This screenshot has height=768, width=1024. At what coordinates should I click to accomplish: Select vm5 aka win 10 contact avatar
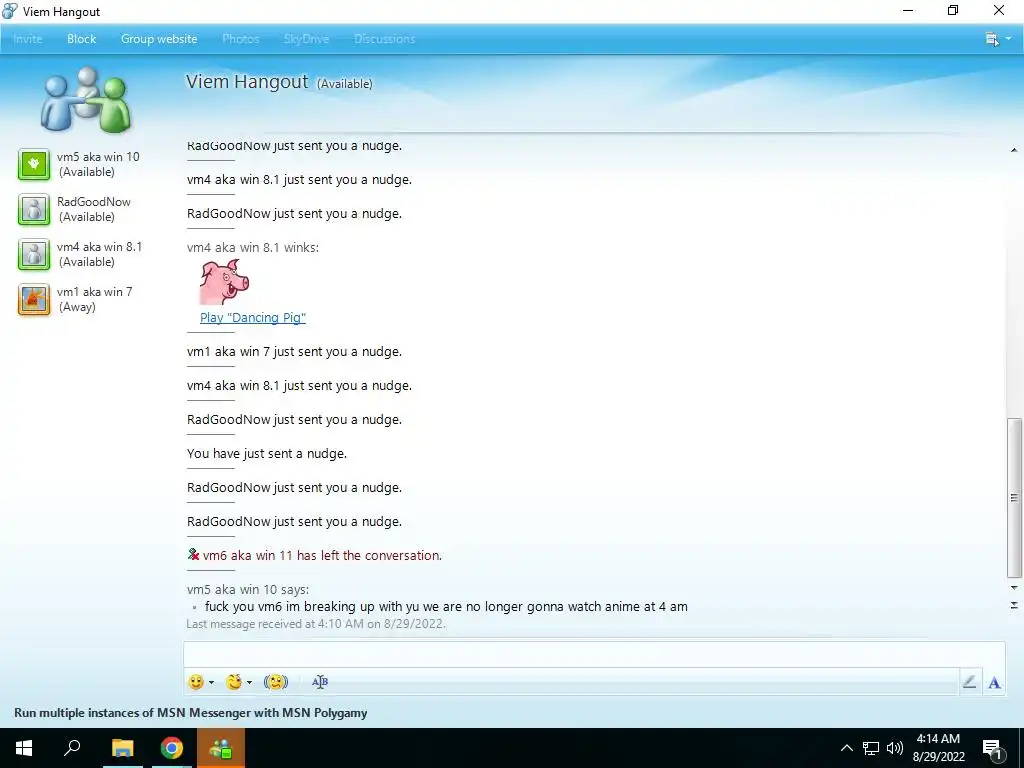[34, 164]
